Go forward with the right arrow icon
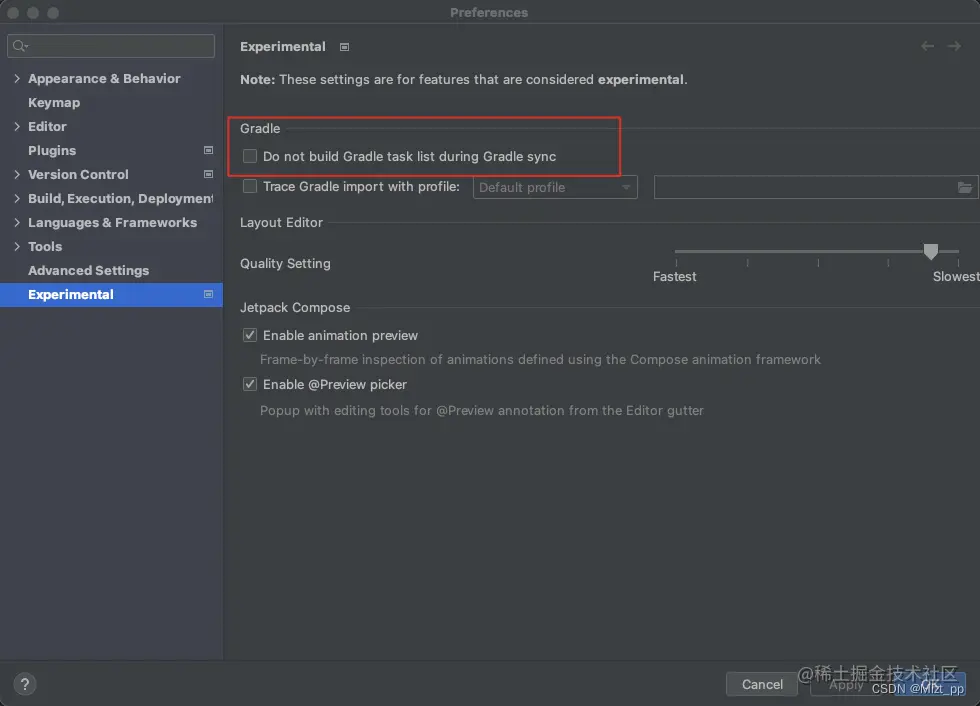The height and width of the screenshot is (706, 980). click(954, 46)
